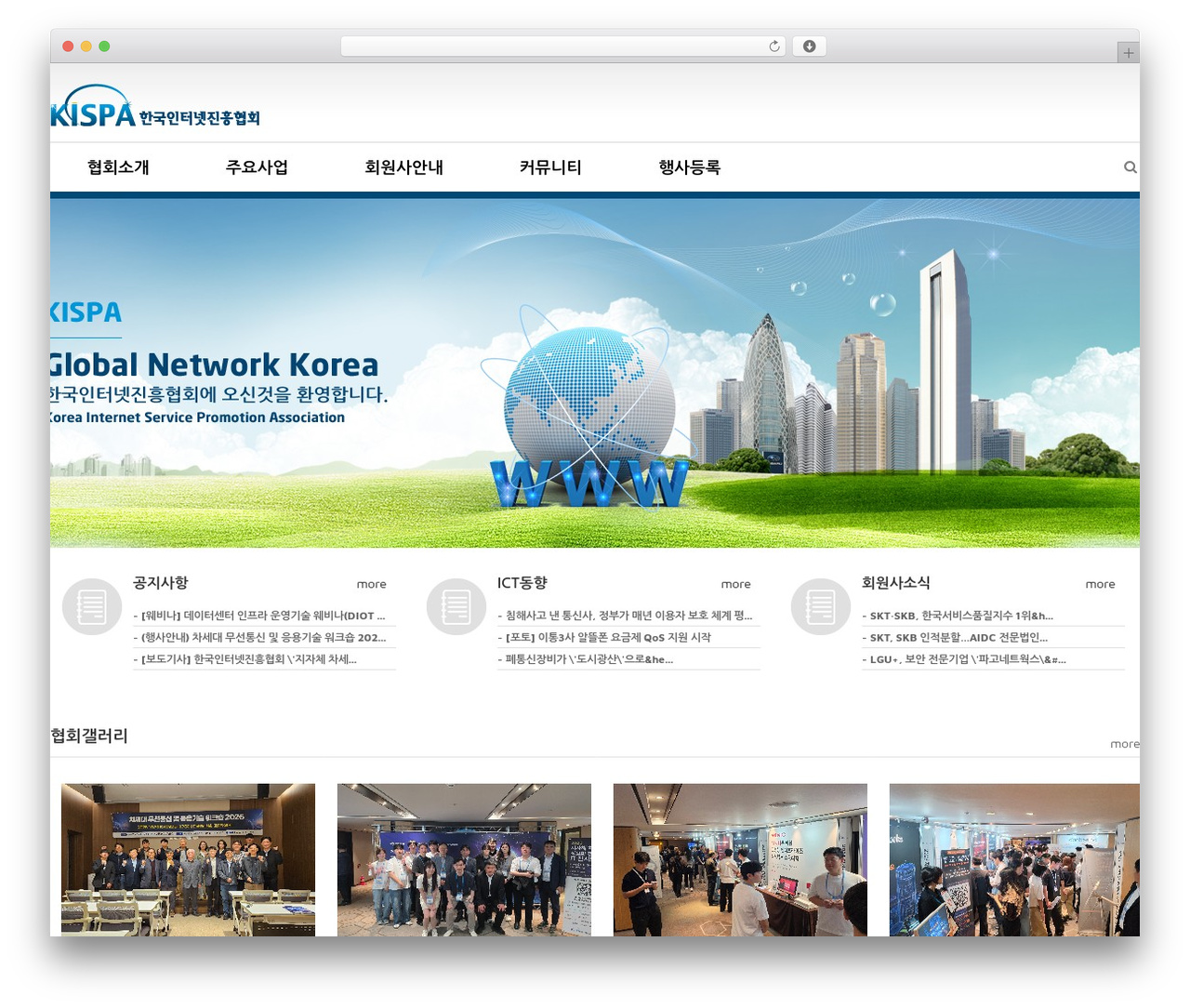The height and width of the screenshot is (1008, 1190).
Task: Click the ICT동향 section heading
Action: tap(522, 583)
